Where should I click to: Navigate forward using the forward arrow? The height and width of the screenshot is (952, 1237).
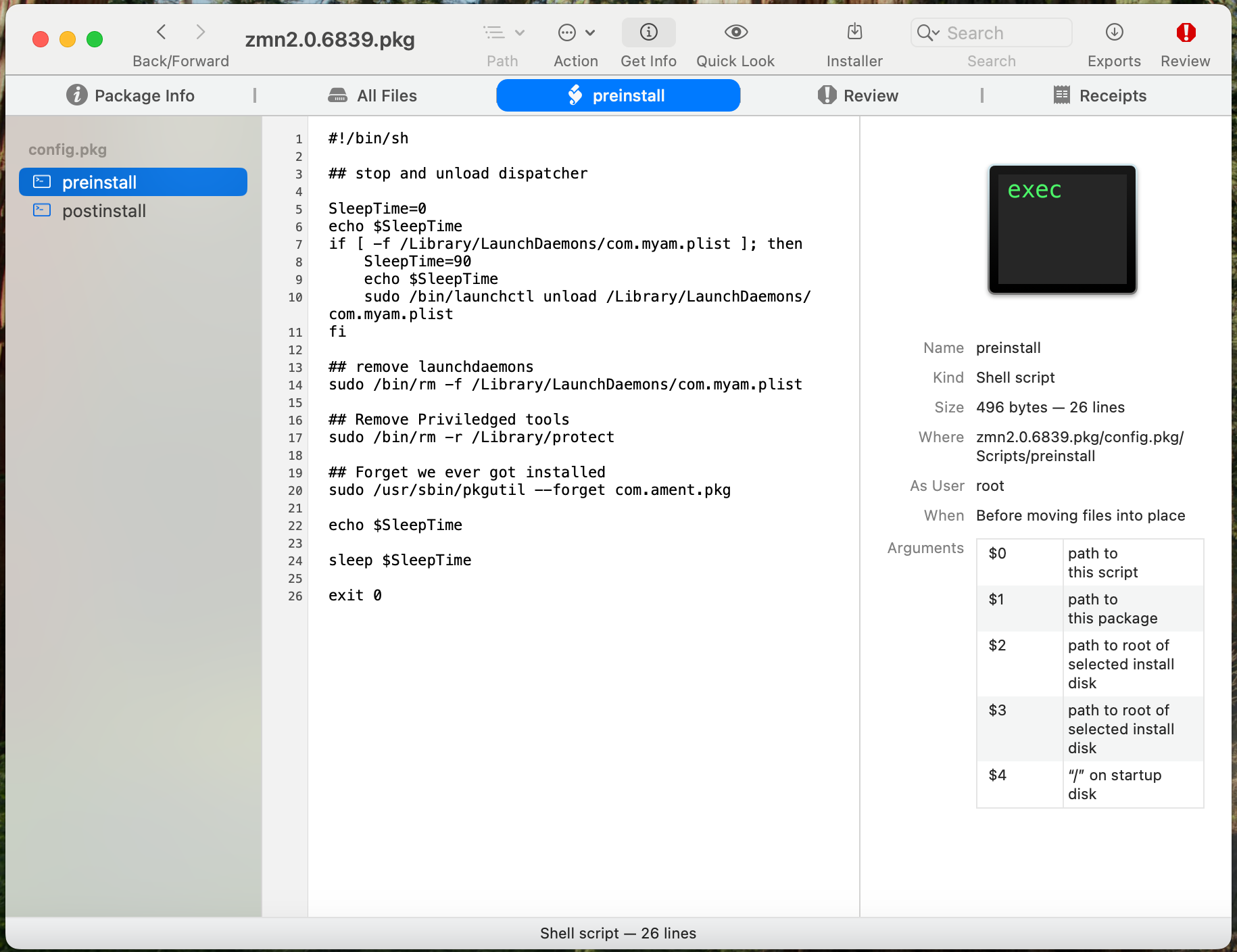[201, 32]
